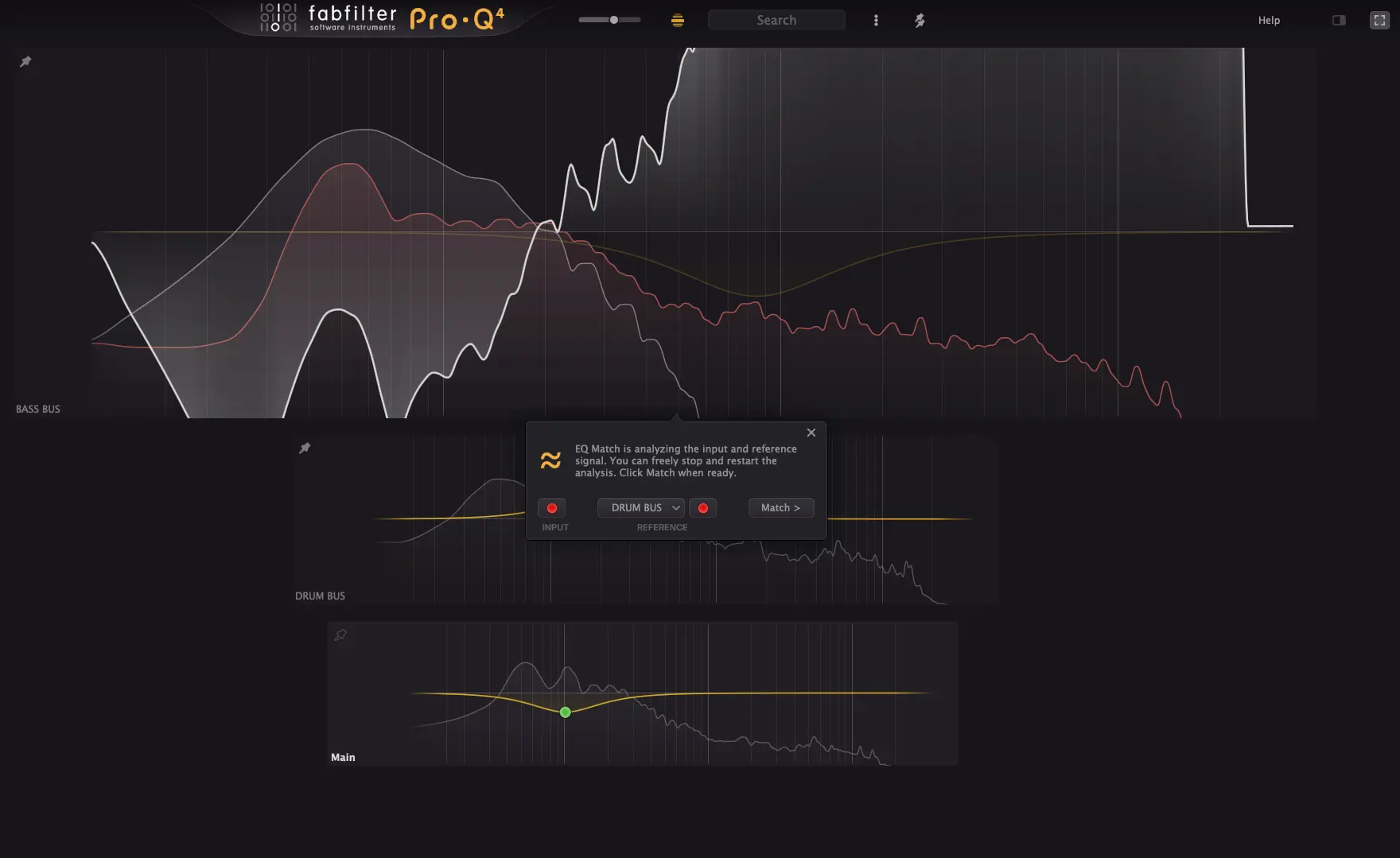
Task: Open the DRUM BUS reference dropdown
Action: coord(640,508)
